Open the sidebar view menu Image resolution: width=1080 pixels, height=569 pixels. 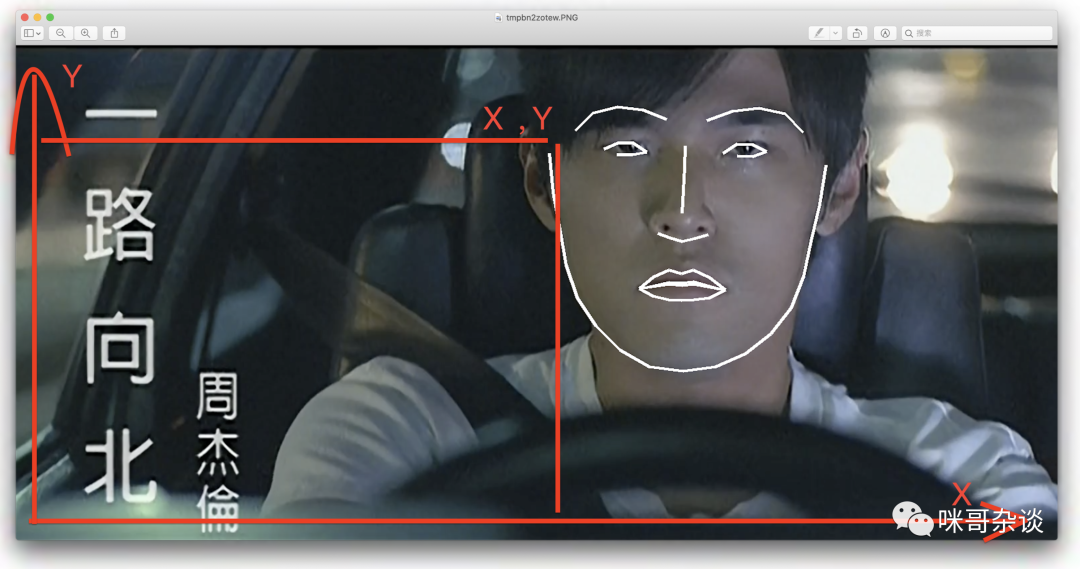coord(32,33)
